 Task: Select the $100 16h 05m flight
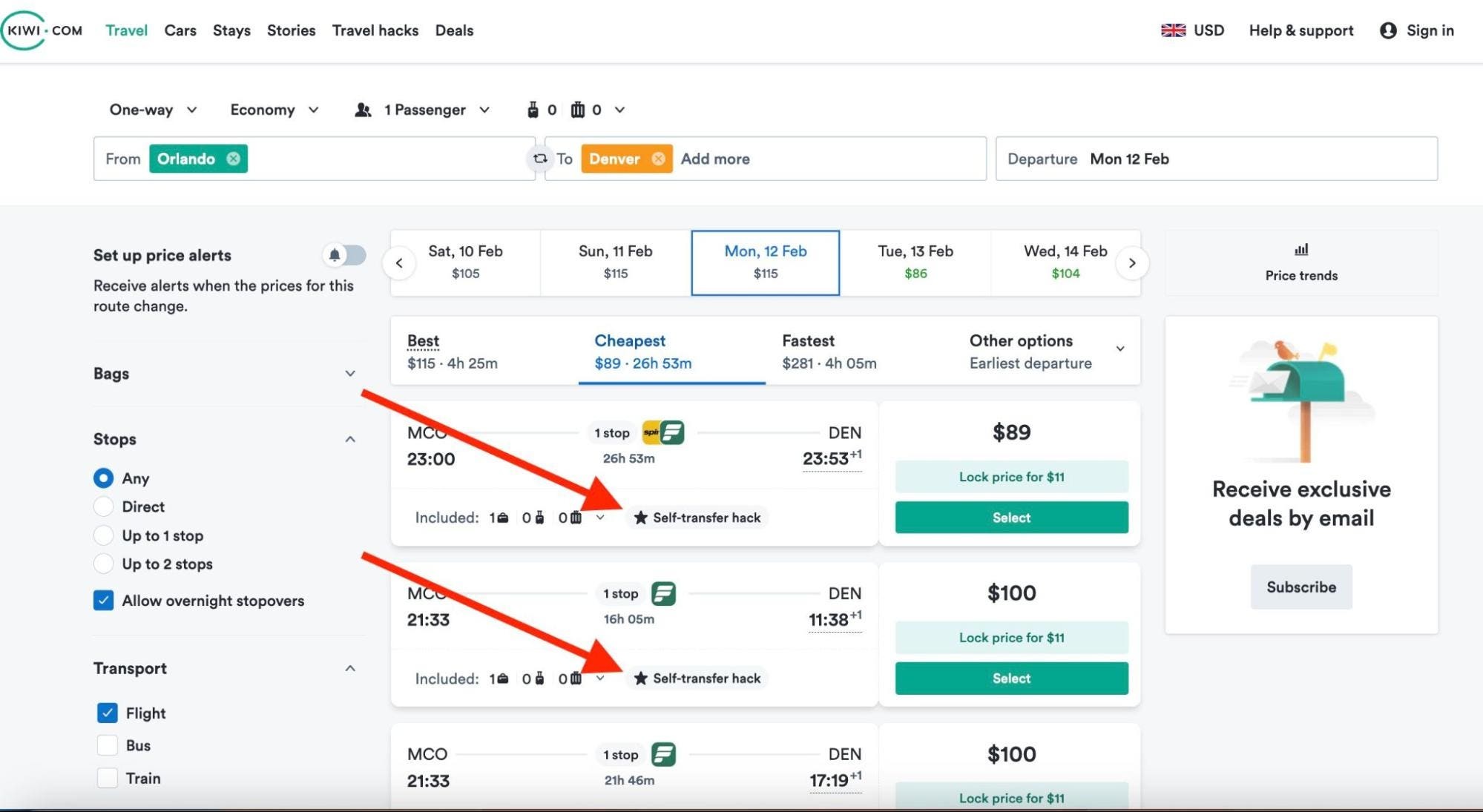pos(1012,679)
